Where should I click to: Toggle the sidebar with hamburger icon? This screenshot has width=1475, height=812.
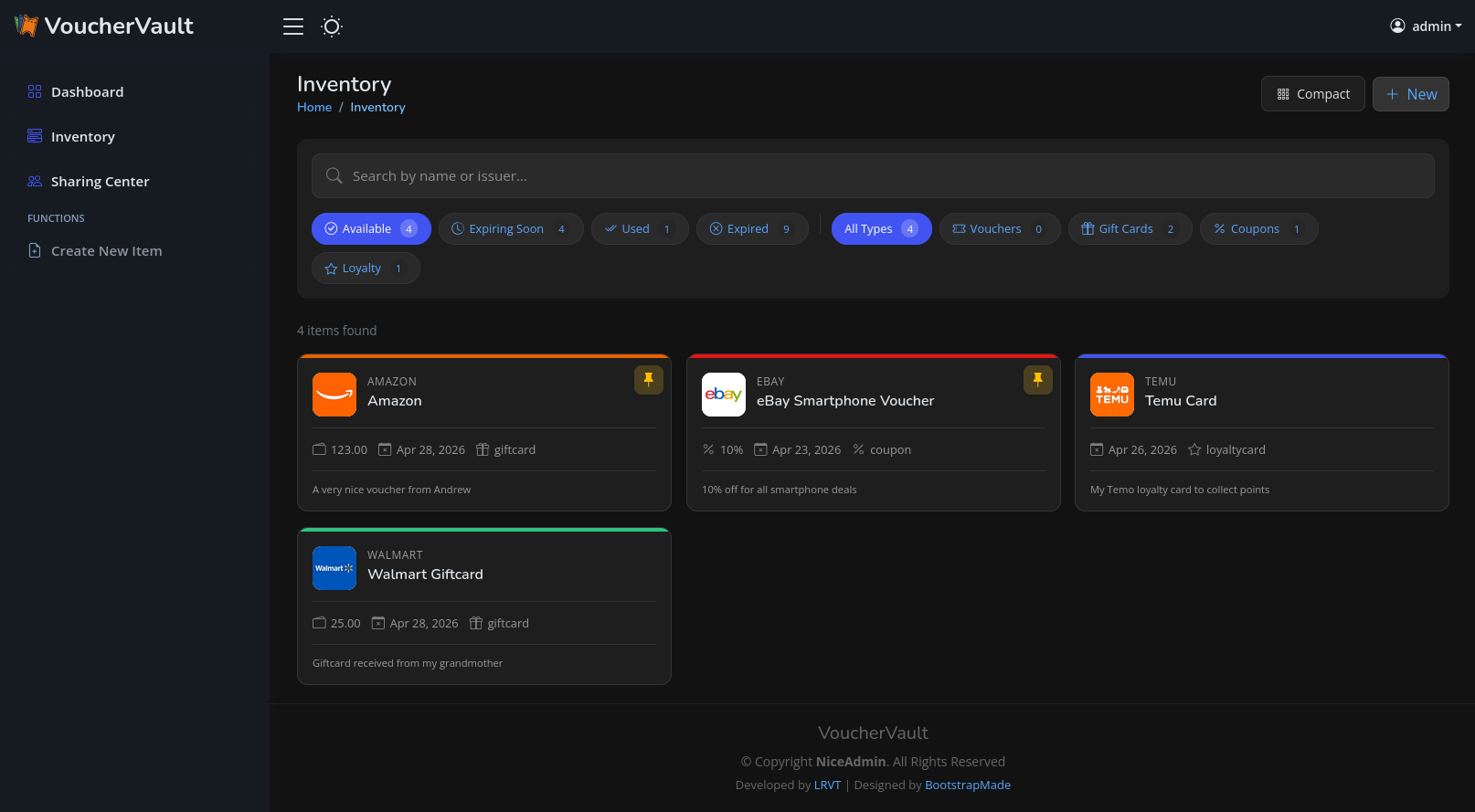pos(293,26)
